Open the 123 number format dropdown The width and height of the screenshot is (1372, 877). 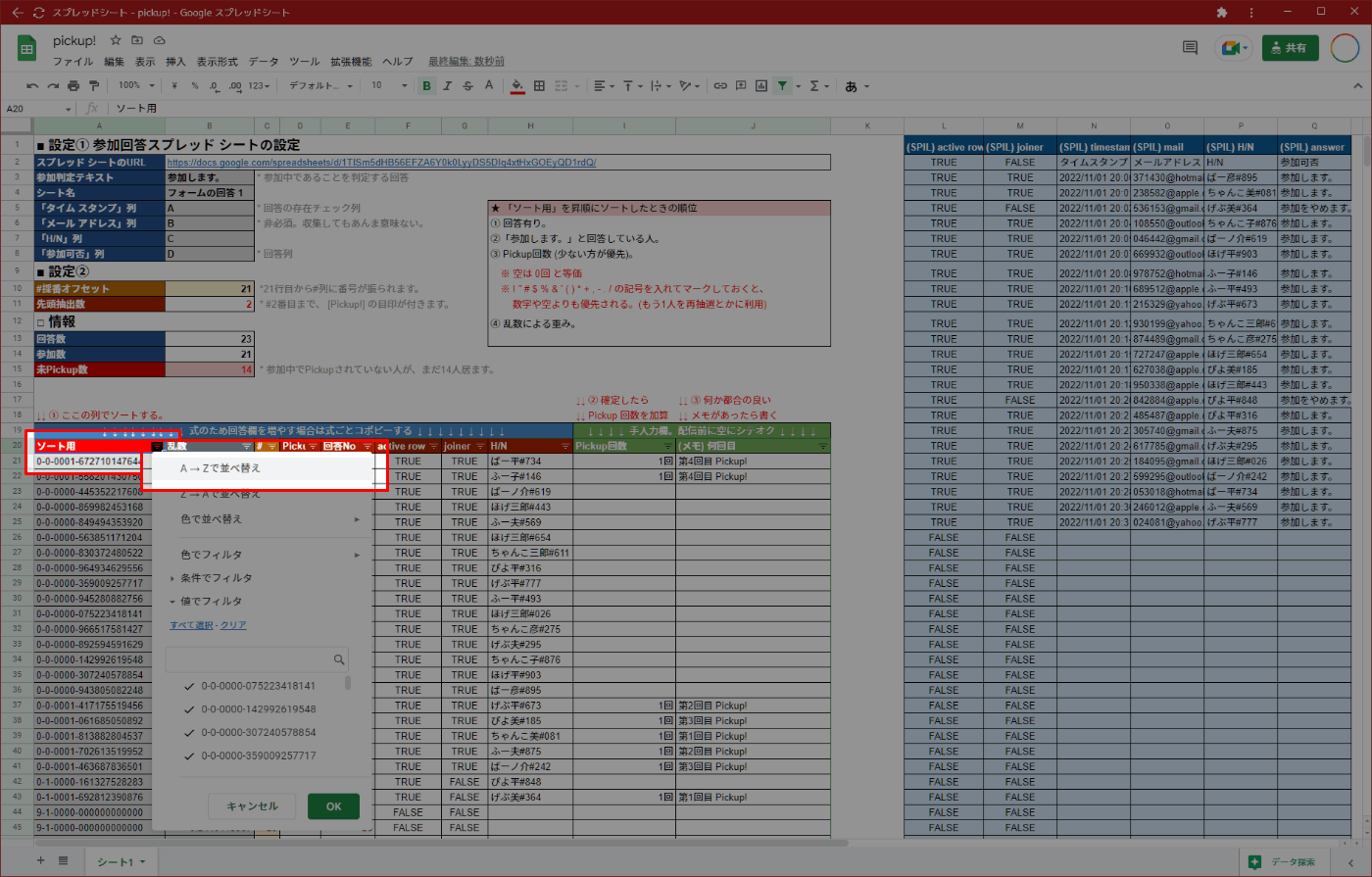pos(259,86)
